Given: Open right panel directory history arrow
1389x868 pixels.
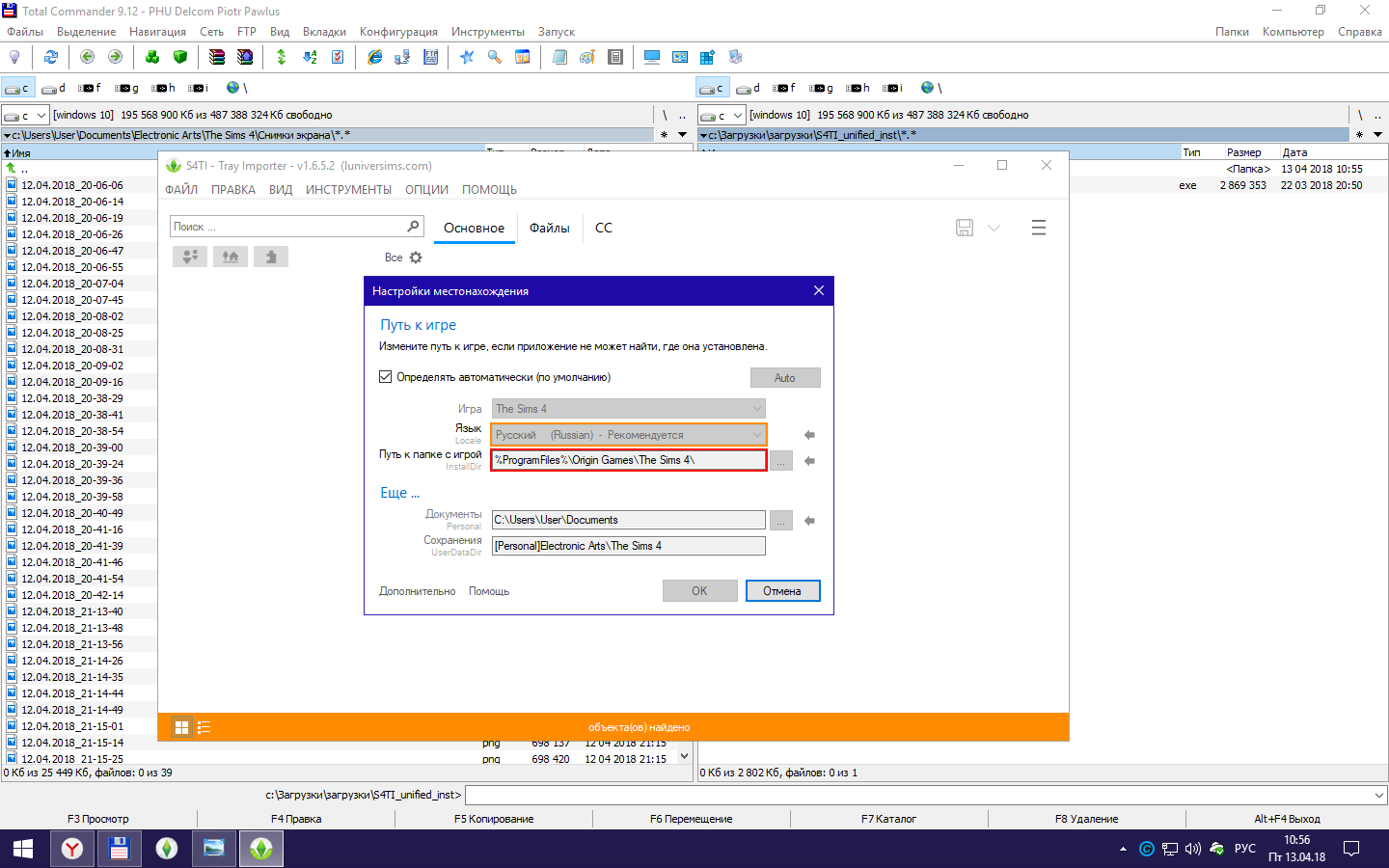Looking at the screenshot, I should [x=1377, y=135].
